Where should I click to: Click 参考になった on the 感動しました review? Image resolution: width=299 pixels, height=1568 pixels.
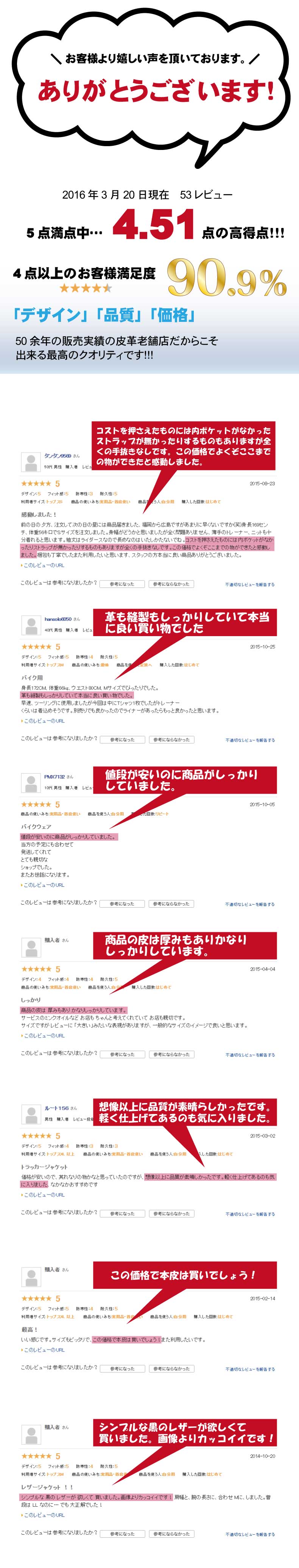point(122,584)
